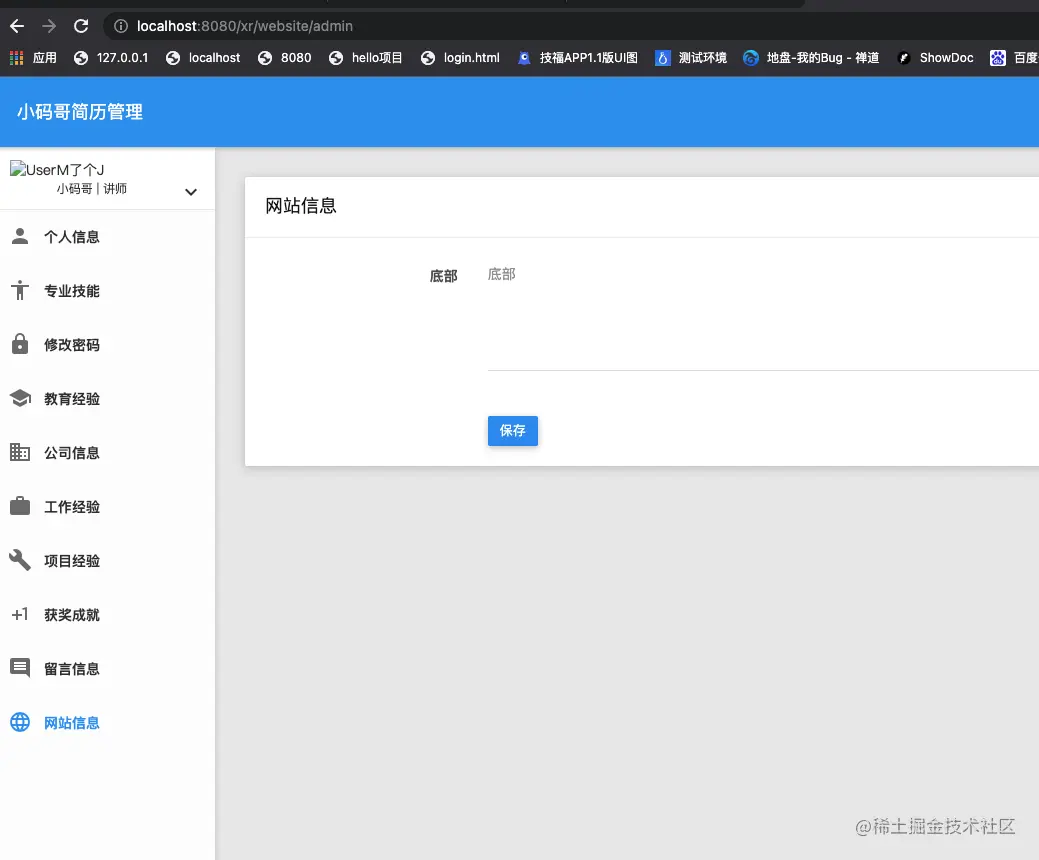Click into the 底部 footer text area
1039x860 pixels.
763,316
